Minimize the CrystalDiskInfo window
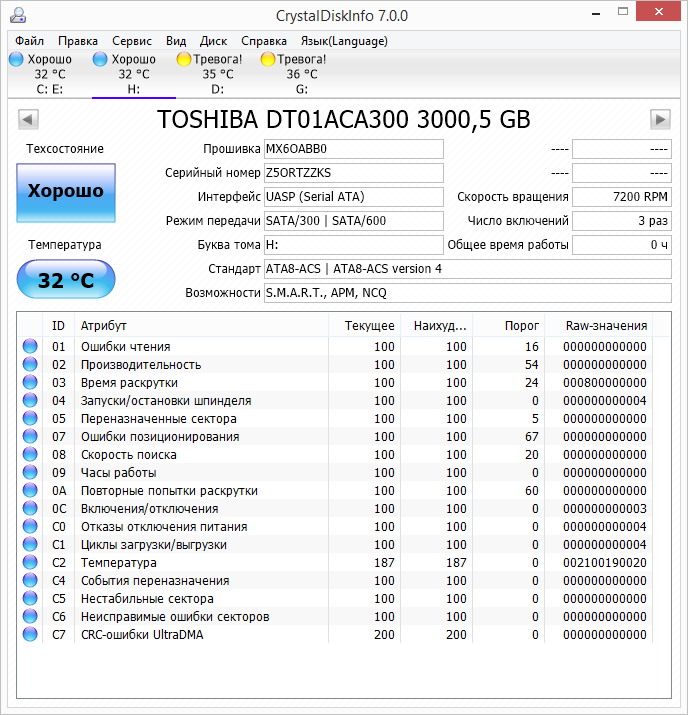 596,13
